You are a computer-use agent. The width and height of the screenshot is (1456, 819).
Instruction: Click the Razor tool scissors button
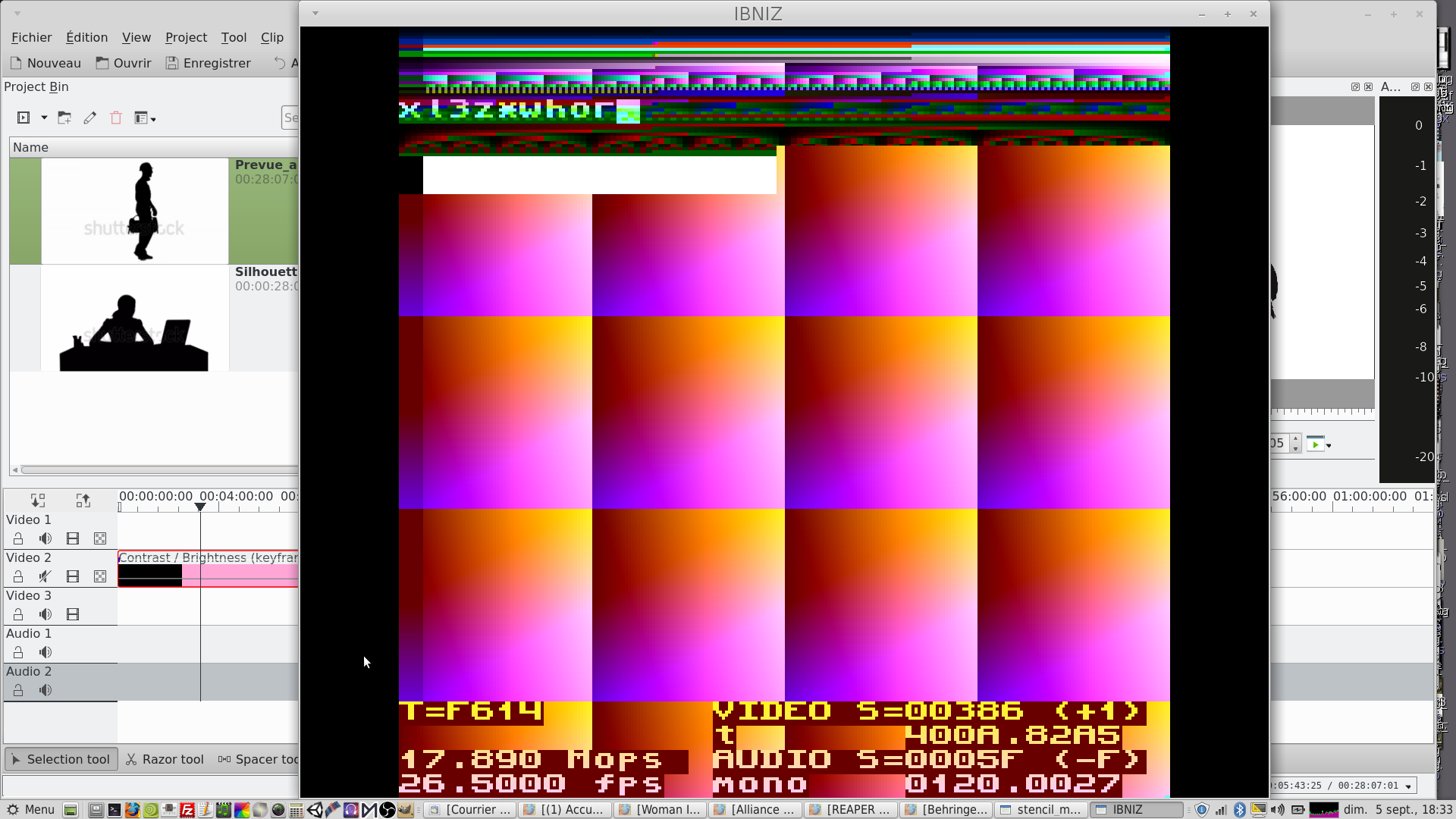click(165, 759)
